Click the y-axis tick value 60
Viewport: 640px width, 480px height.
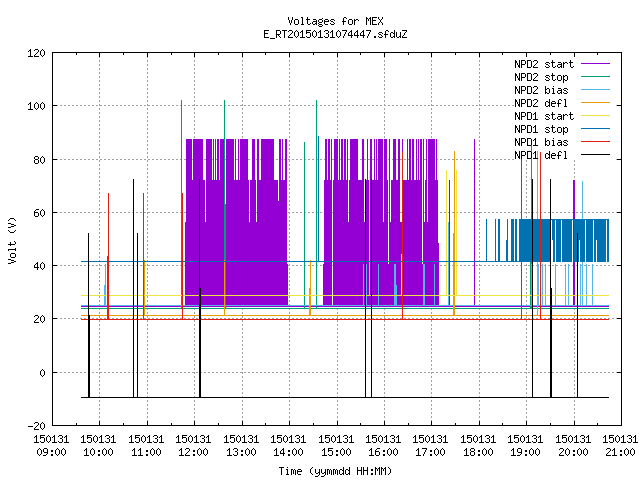point(39,213)
